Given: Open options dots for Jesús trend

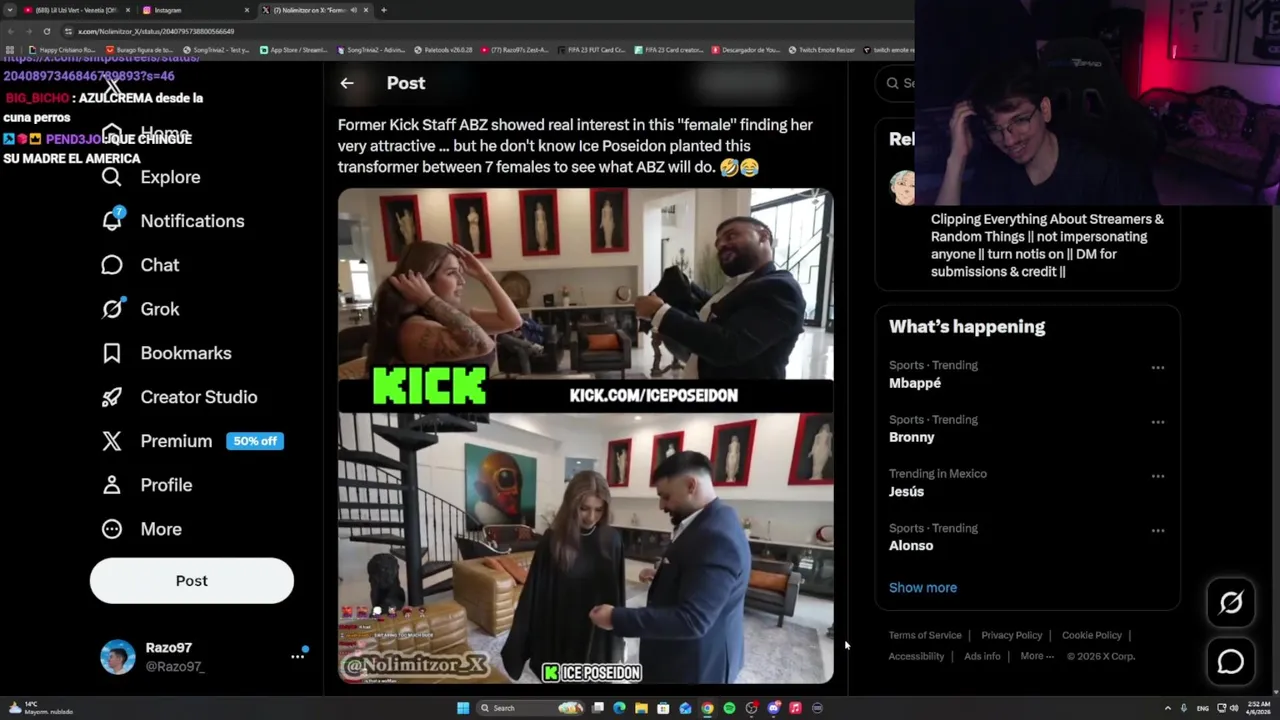Looking at the screenshot, I should [x=1157, y=476].
